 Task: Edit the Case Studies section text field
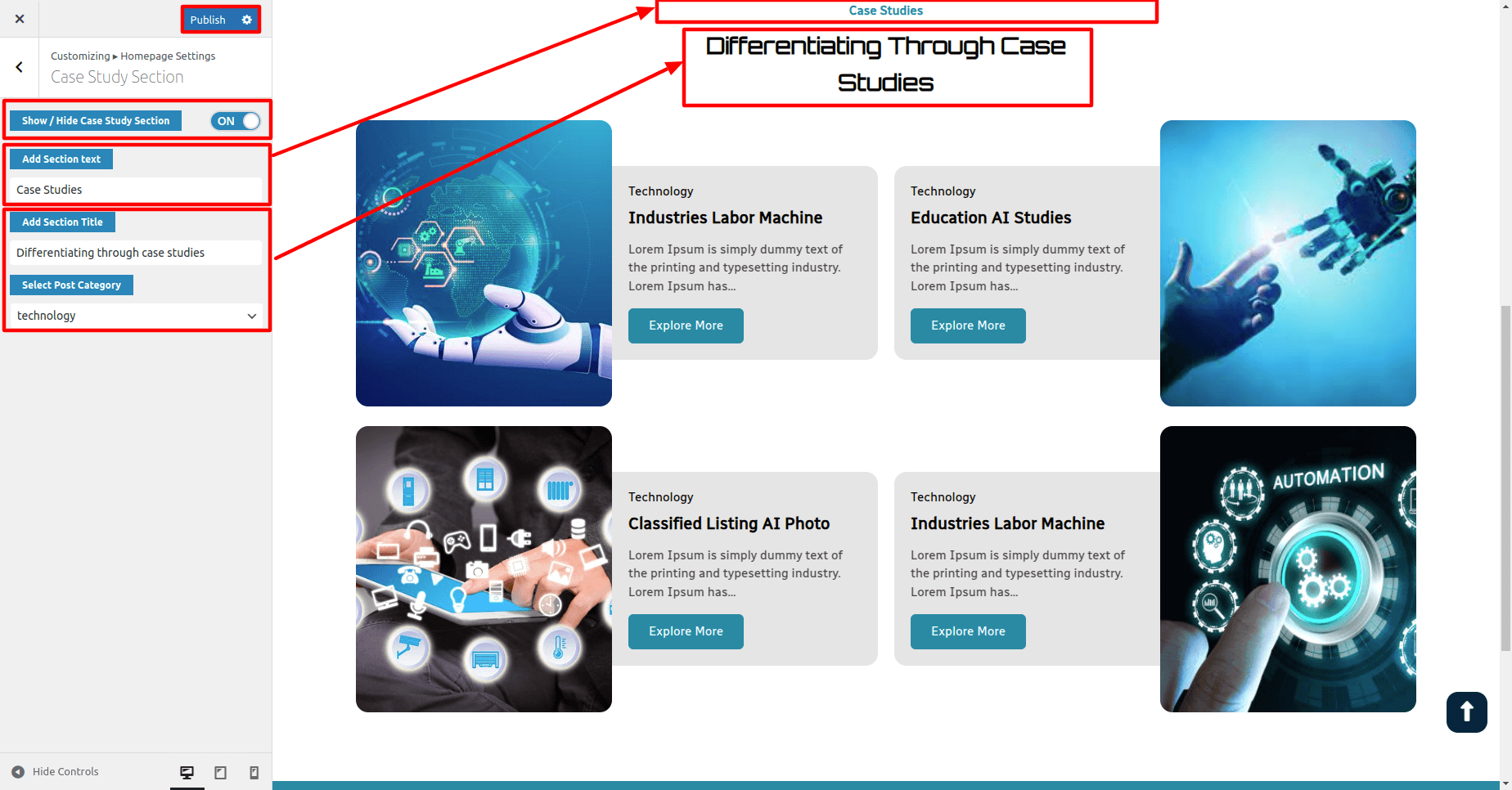tap(136, 190)
